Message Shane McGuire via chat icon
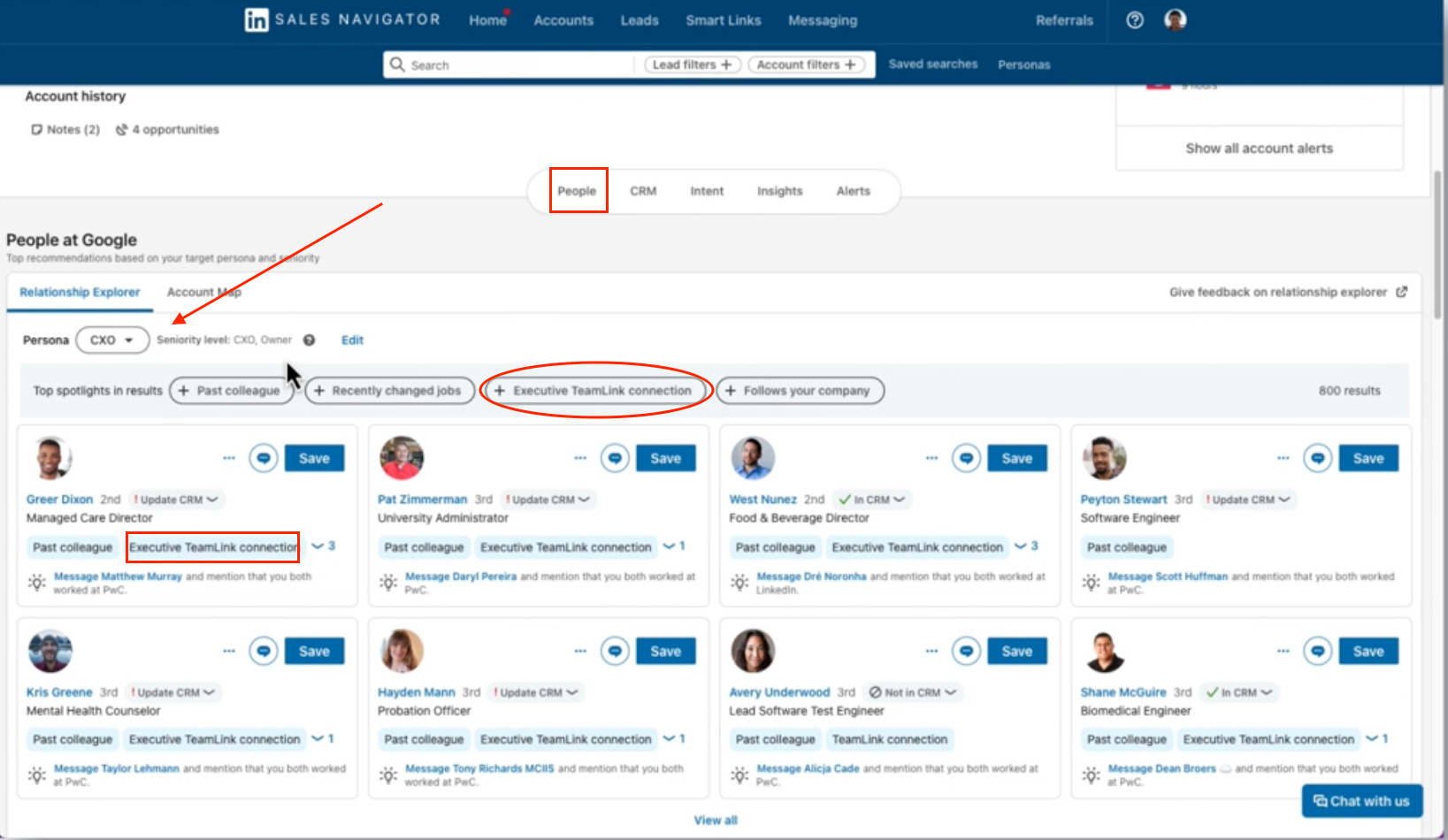This screenshot has width=1448, height=840. coord(1317,651)
